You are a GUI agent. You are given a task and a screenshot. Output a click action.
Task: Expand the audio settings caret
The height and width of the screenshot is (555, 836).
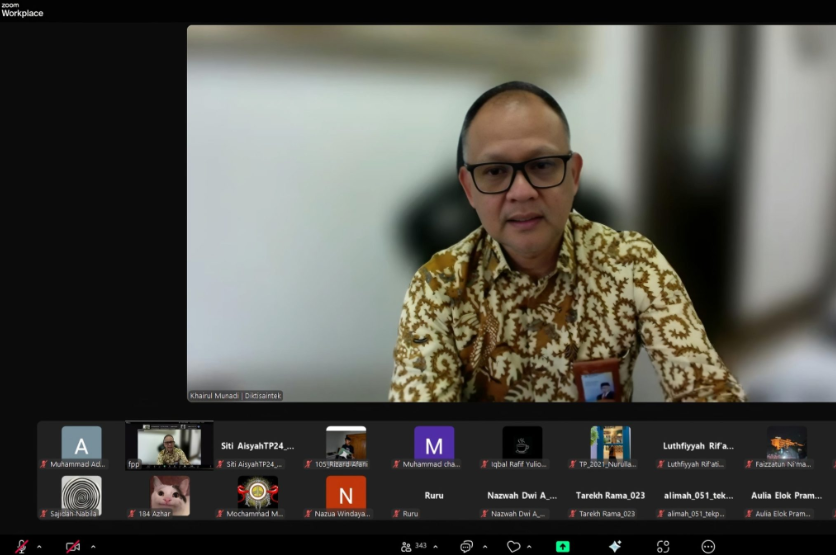point(39,547)
